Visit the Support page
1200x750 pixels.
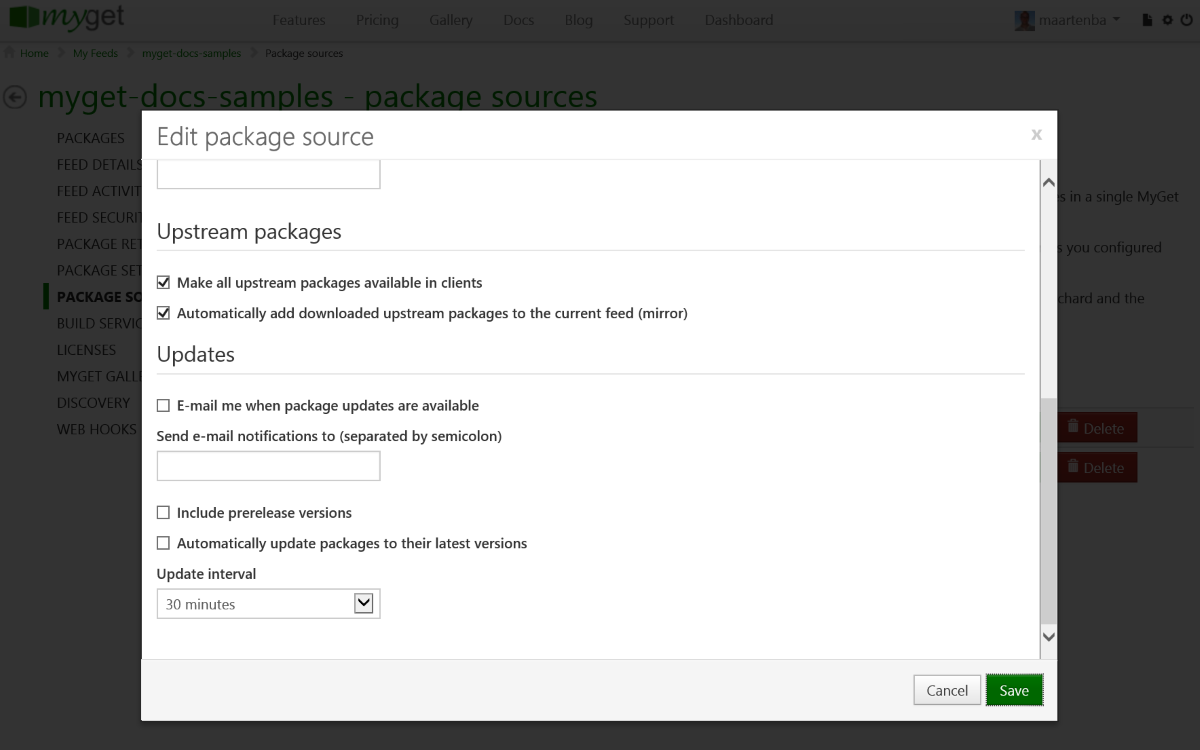coord(649,20)
